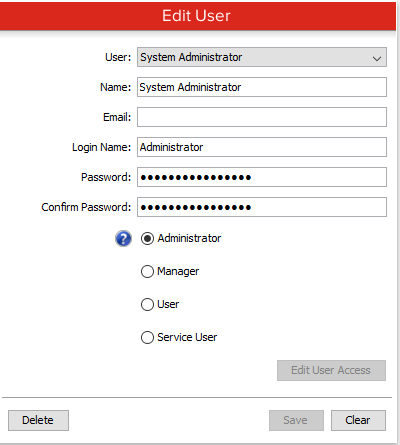Click the Email label
The width and height of the screenshot is (400, 445).
click(x=117, y=117)
